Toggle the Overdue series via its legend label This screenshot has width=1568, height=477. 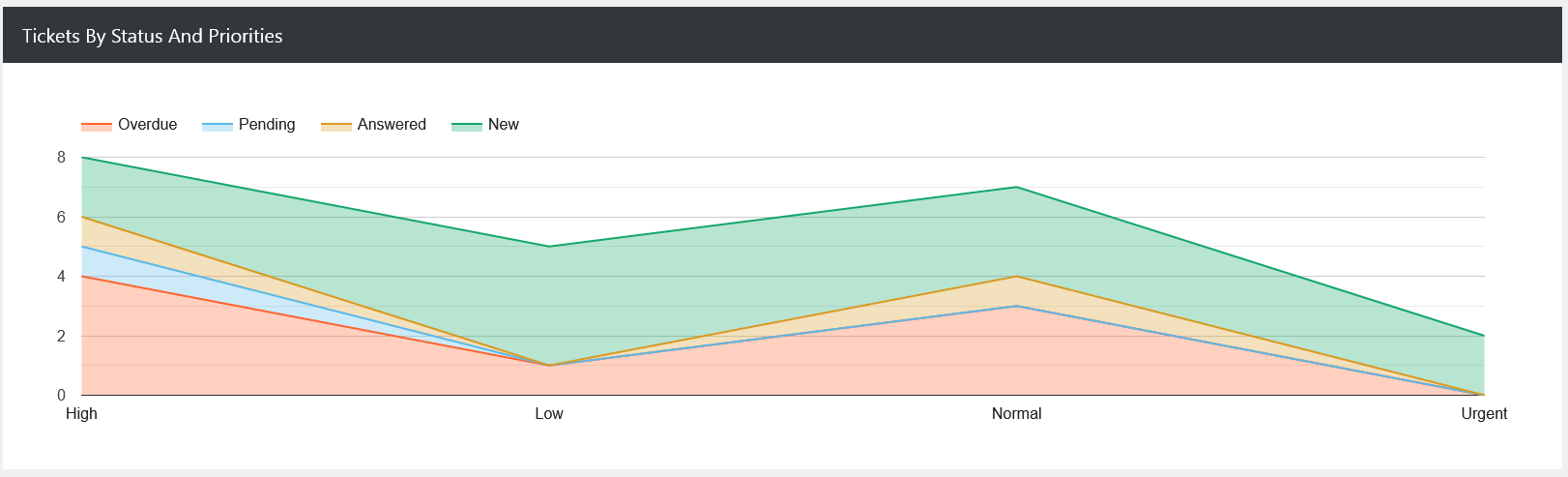[147, 125]
